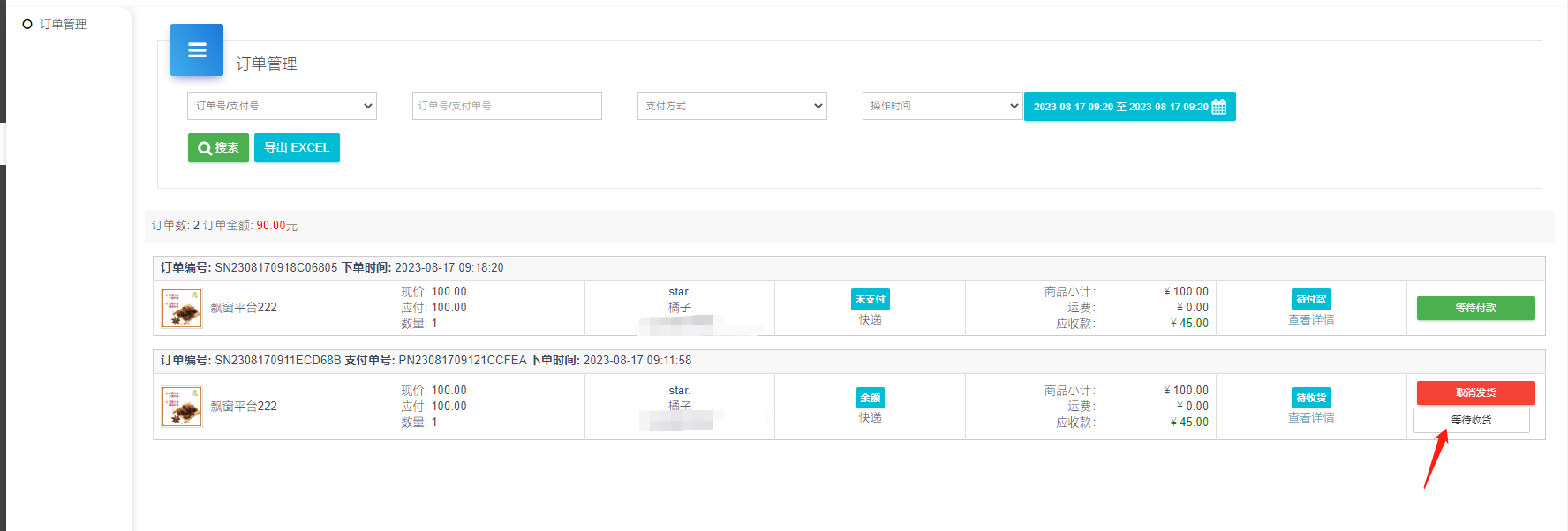Click order number SN2308170918C06805 header text
This screenshot has width=1568, height=531.
tap(276, 267)
